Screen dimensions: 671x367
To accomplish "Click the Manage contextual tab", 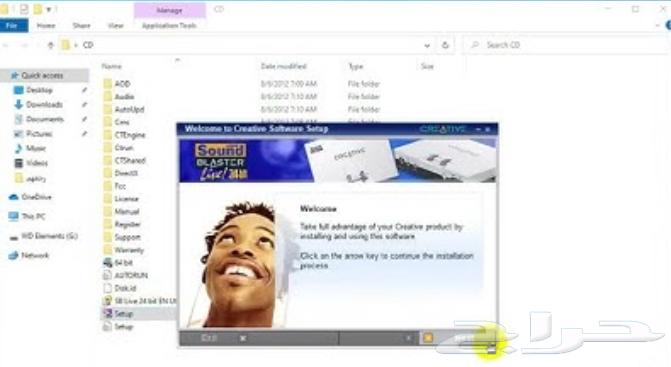I will point(169,10).
